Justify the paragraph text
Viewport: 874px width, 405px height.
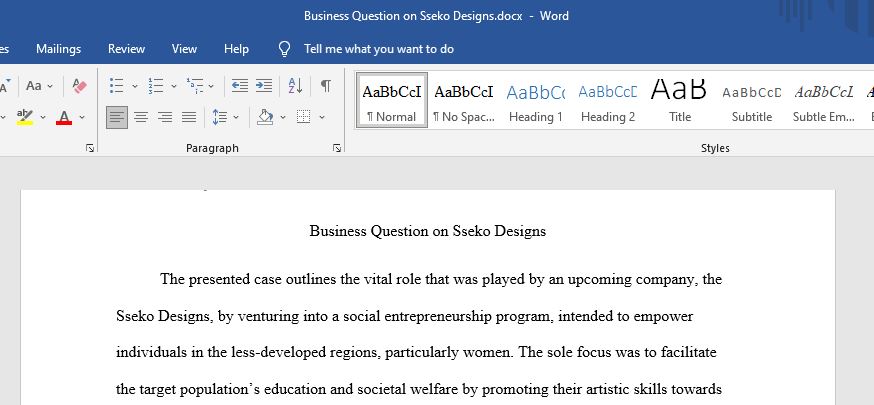tap(189, 117)
